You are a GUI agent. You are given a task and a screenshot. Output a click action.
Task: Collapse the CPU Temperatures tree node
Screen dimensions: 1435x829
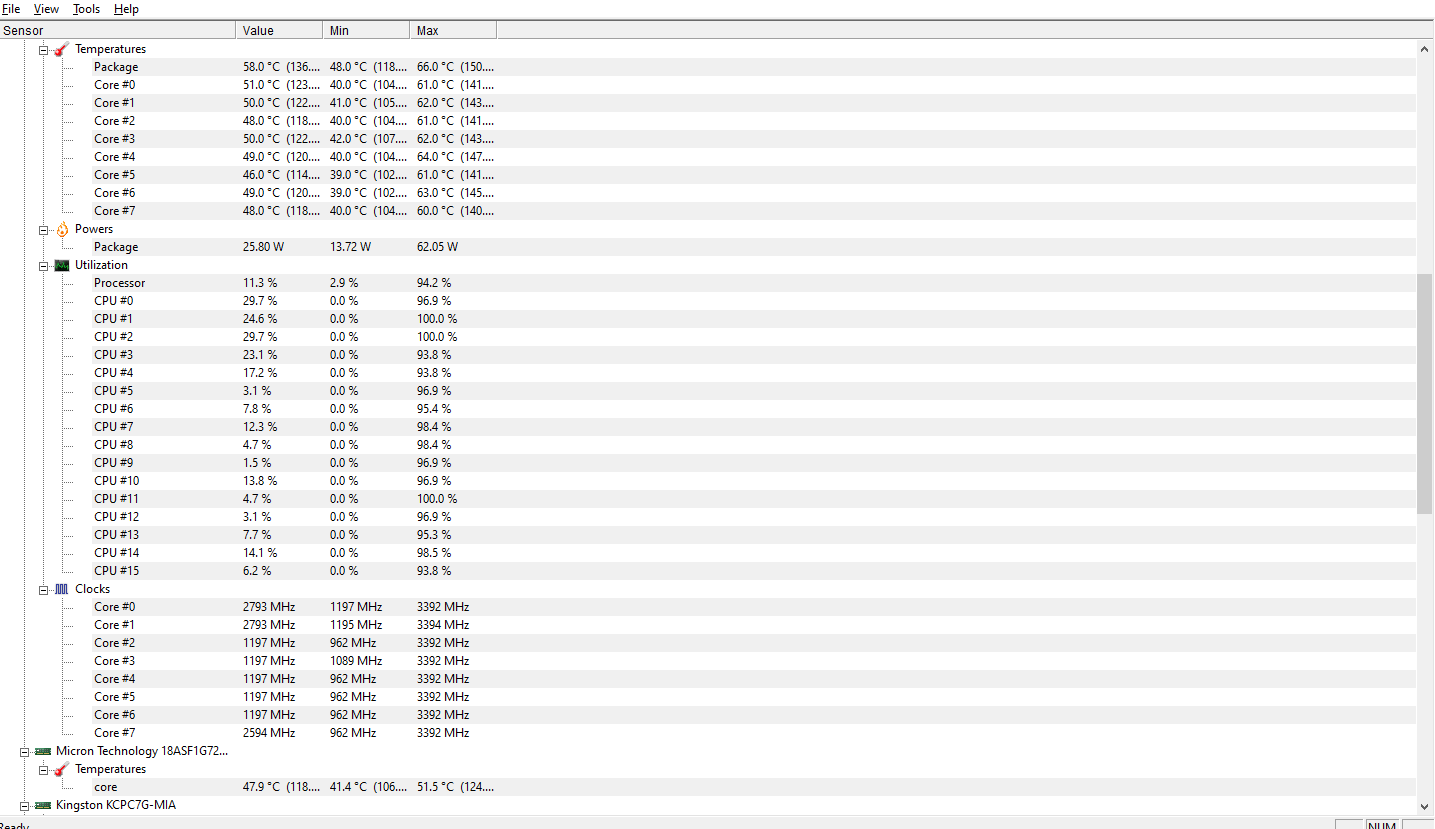[44, 49]
